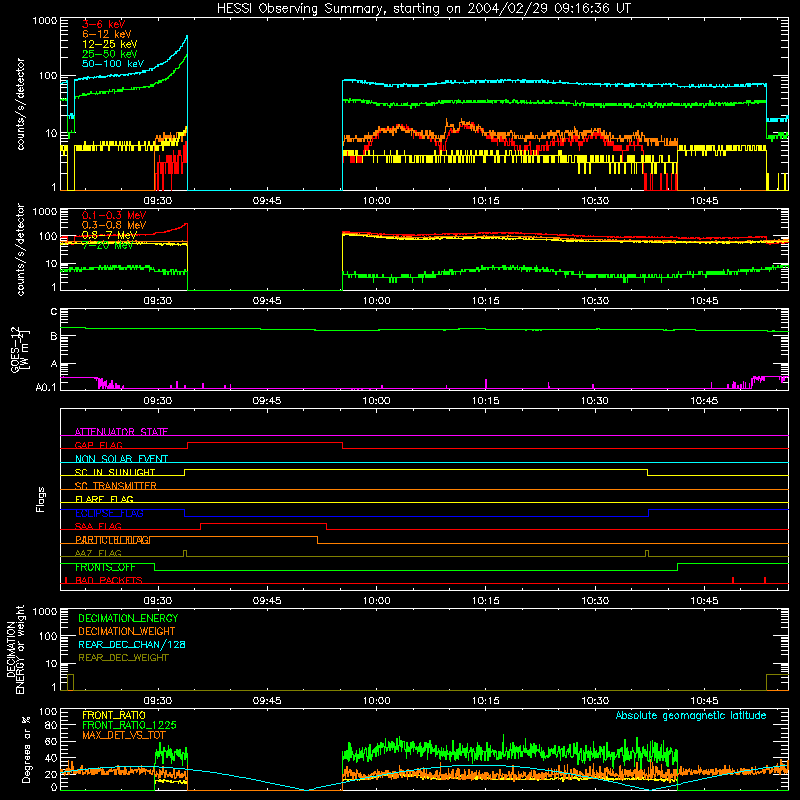Click counts/s/detector axis label of MeV panel

click(20, 249)
